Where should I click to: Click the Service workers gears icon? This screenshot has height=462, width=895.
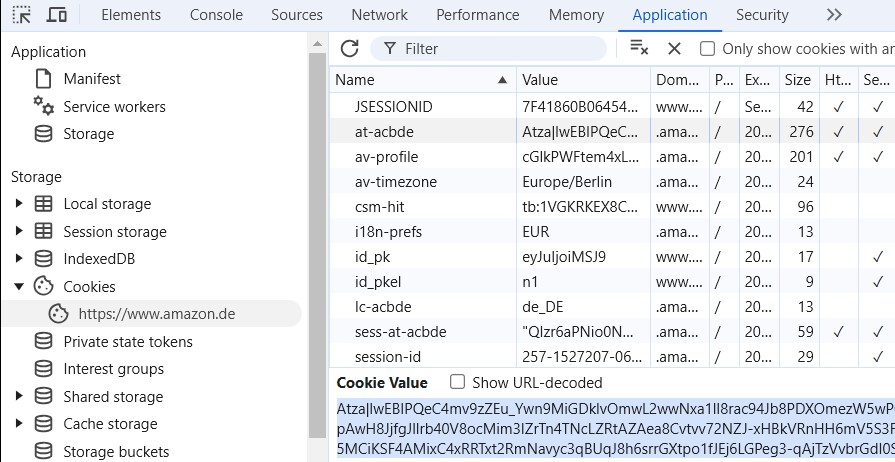pyautogui.click(x=43, y=106)
